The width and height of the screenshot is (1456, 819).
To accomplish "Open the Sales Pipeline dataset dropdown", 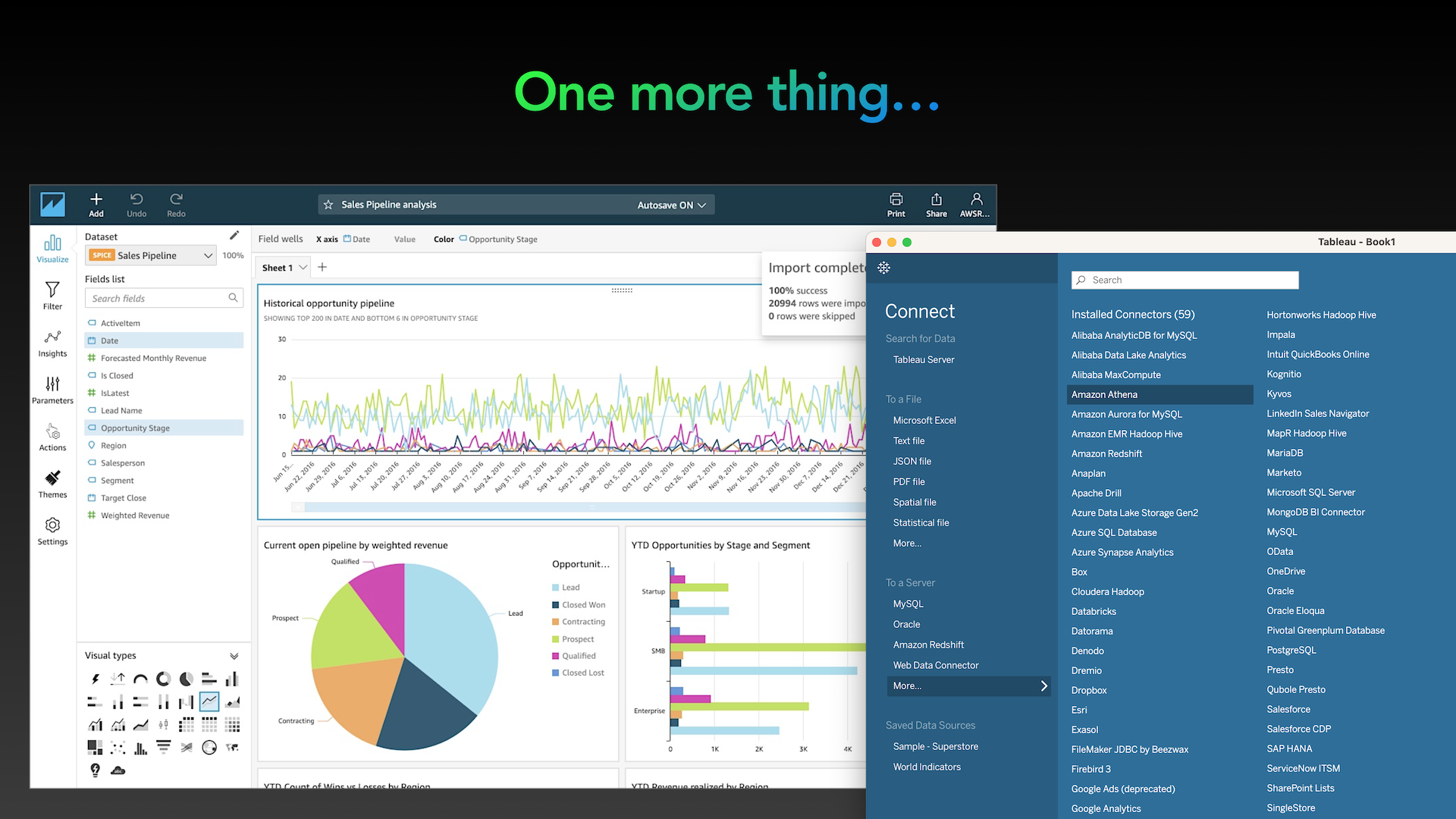I will [208, 256].
